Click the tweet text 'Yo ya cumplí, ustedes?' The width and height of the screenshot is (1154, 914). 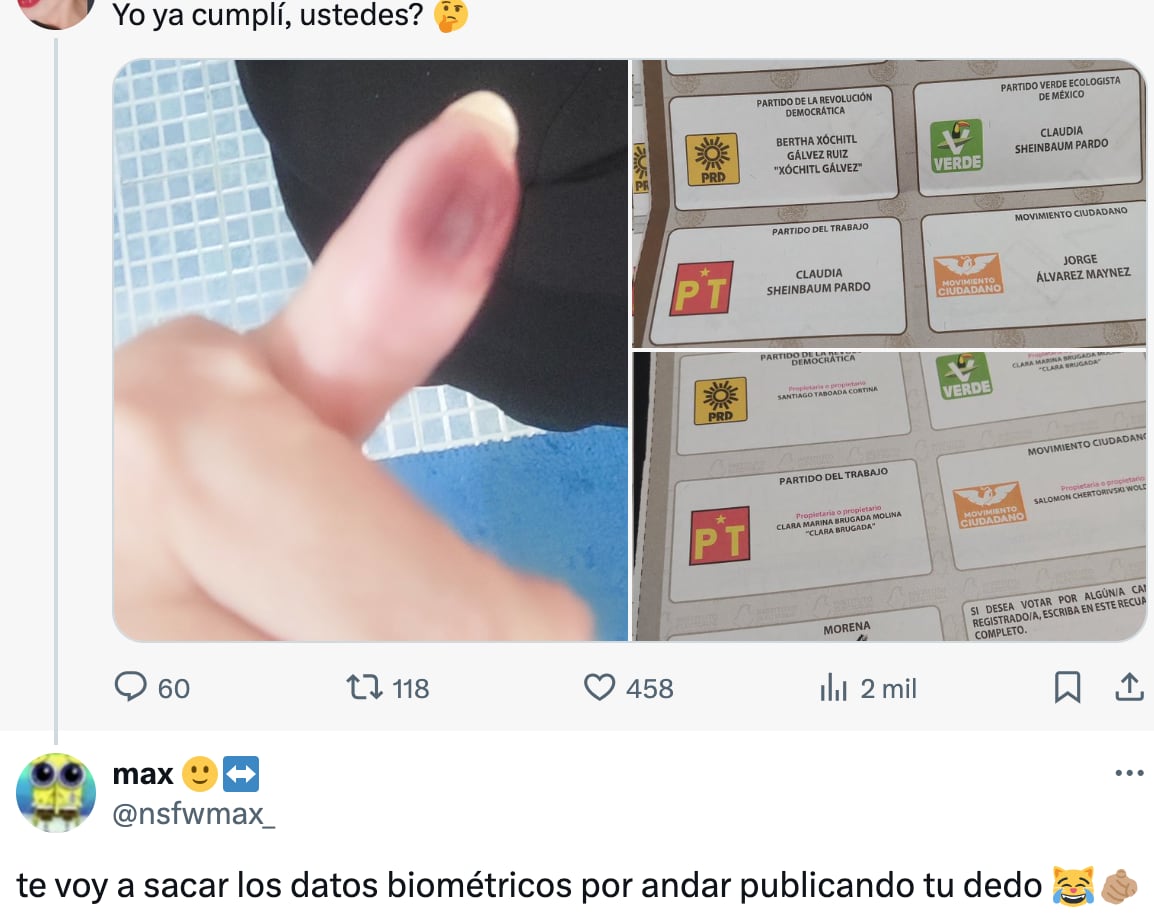coord(268,14)
